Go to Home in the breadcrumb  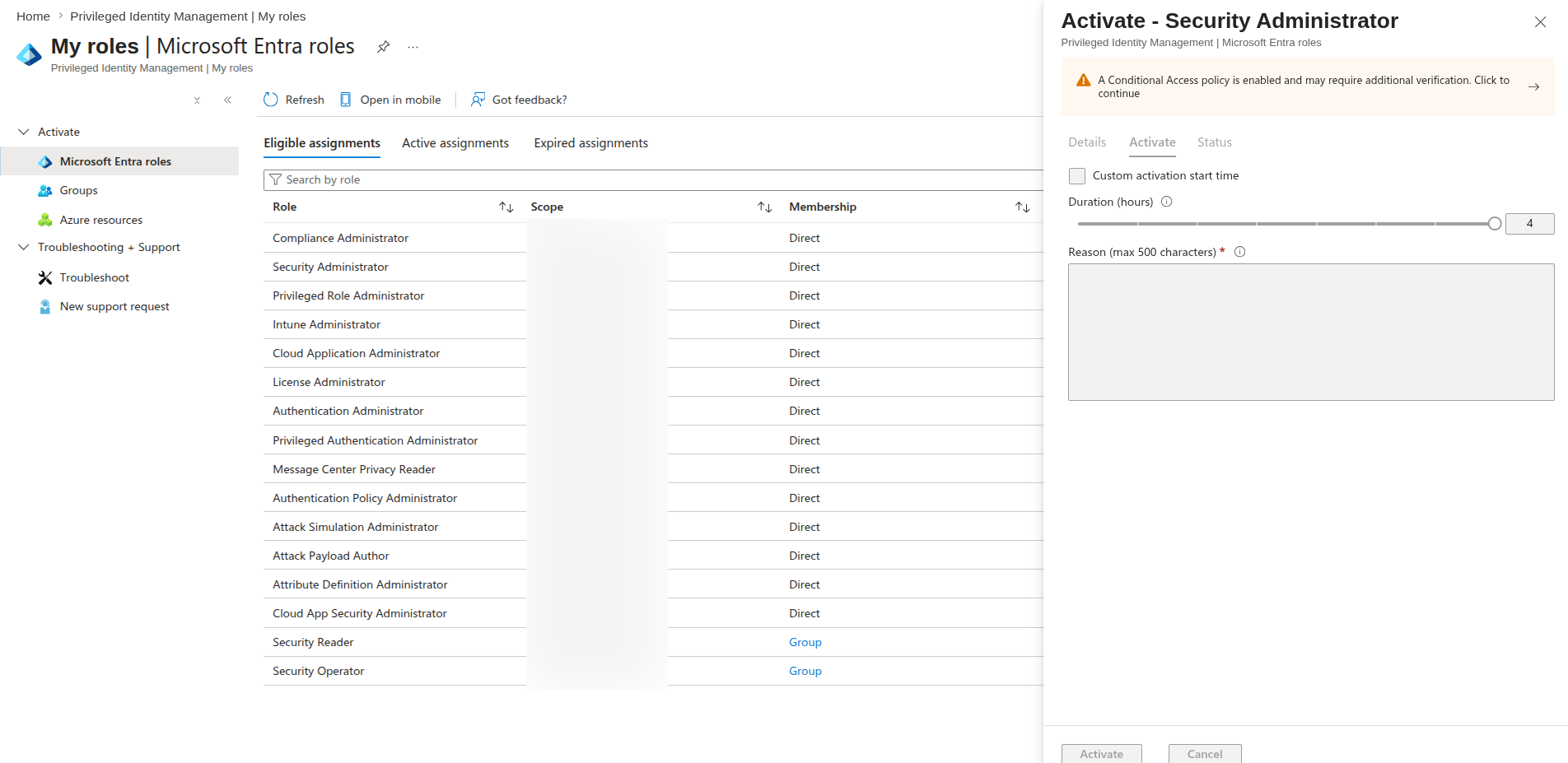[x=33, y=16]
